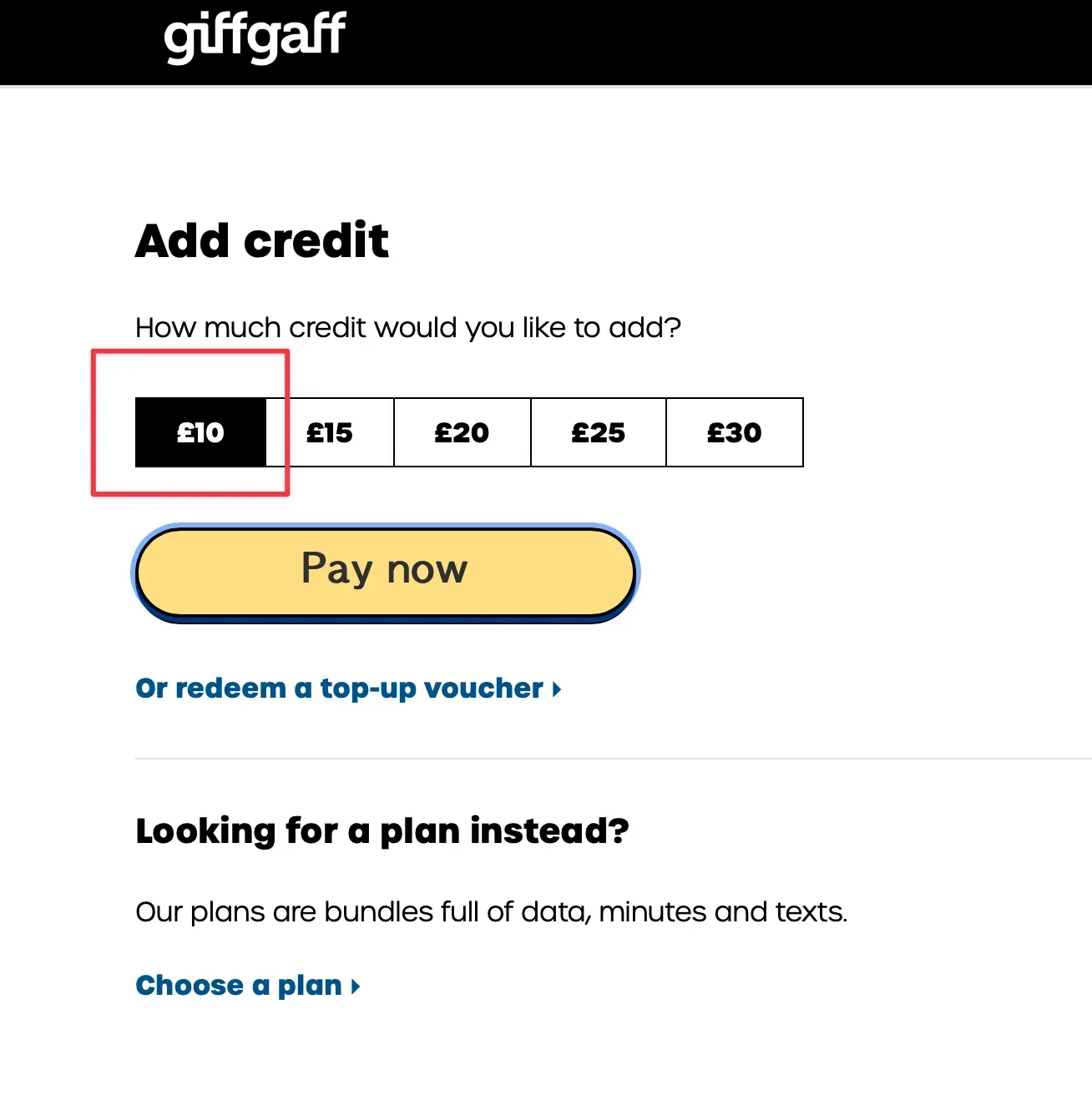This screenshot has width=1092, height=1095.
Task: Click the black header bar right of the logo
Action: pyautogui.click(x=710, y=42)
